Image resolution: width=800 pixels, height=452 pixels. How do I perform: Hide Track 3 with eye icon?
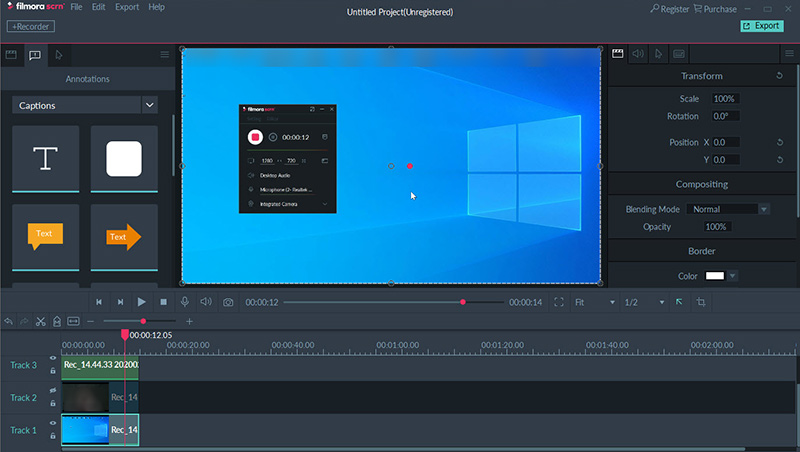[53, 358]
